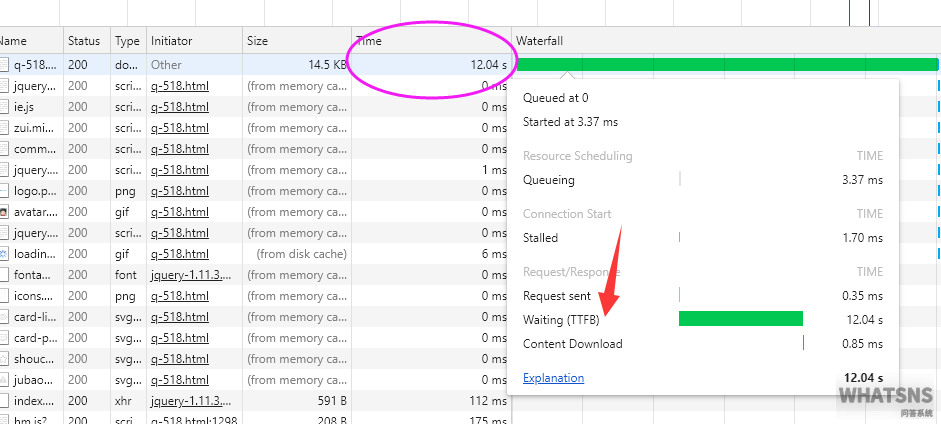Image resolution: width=941 pixels, height=424 pixels.
Task: Open the q-518.html initiator link in the ie.js row
Action: point(180,107)
